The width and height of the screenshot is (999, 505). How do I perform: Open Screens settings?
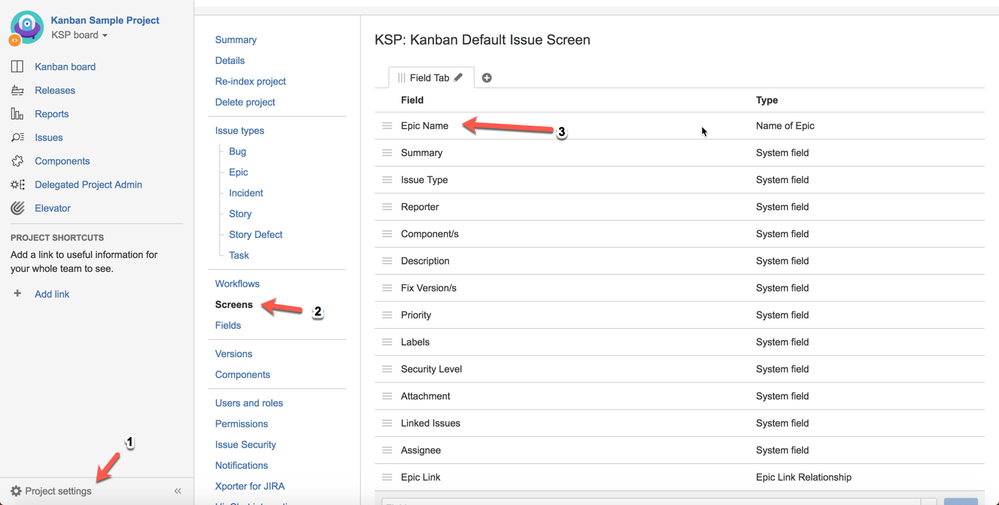pyautogui.click(x=234, y=304)
